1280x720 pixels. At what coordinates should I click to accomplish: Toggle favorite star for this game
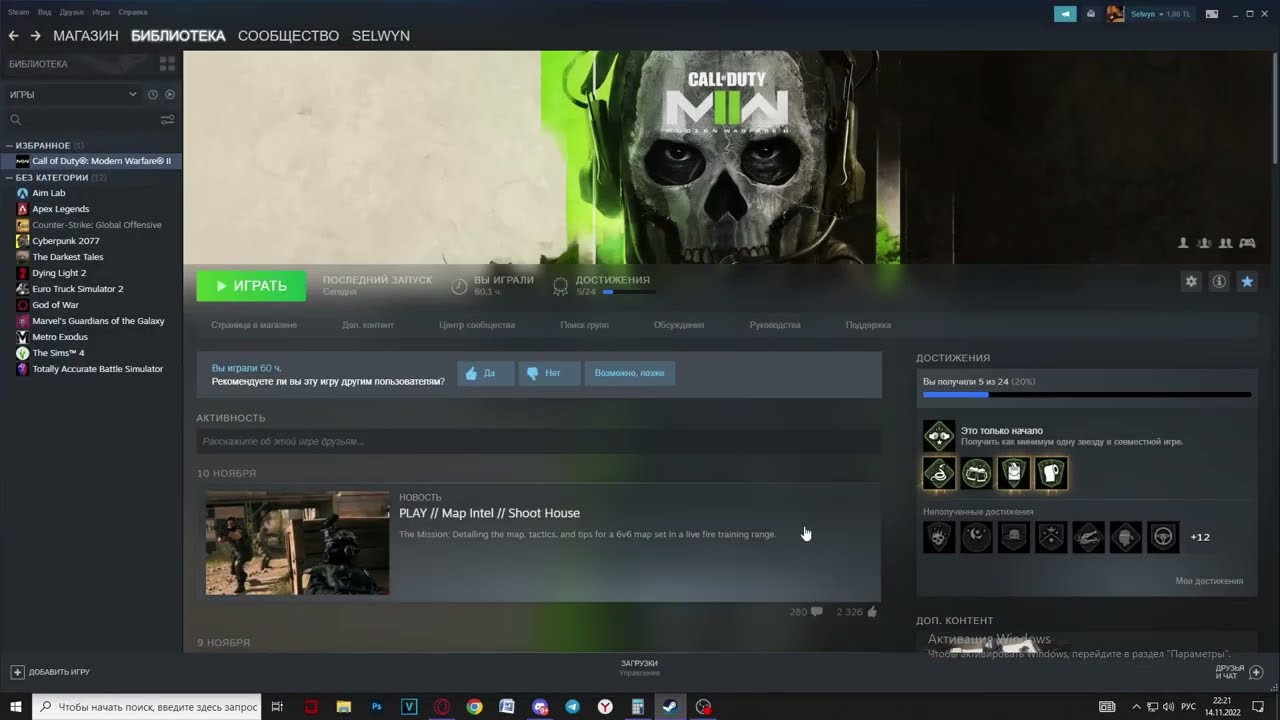tap(1247, 282)
